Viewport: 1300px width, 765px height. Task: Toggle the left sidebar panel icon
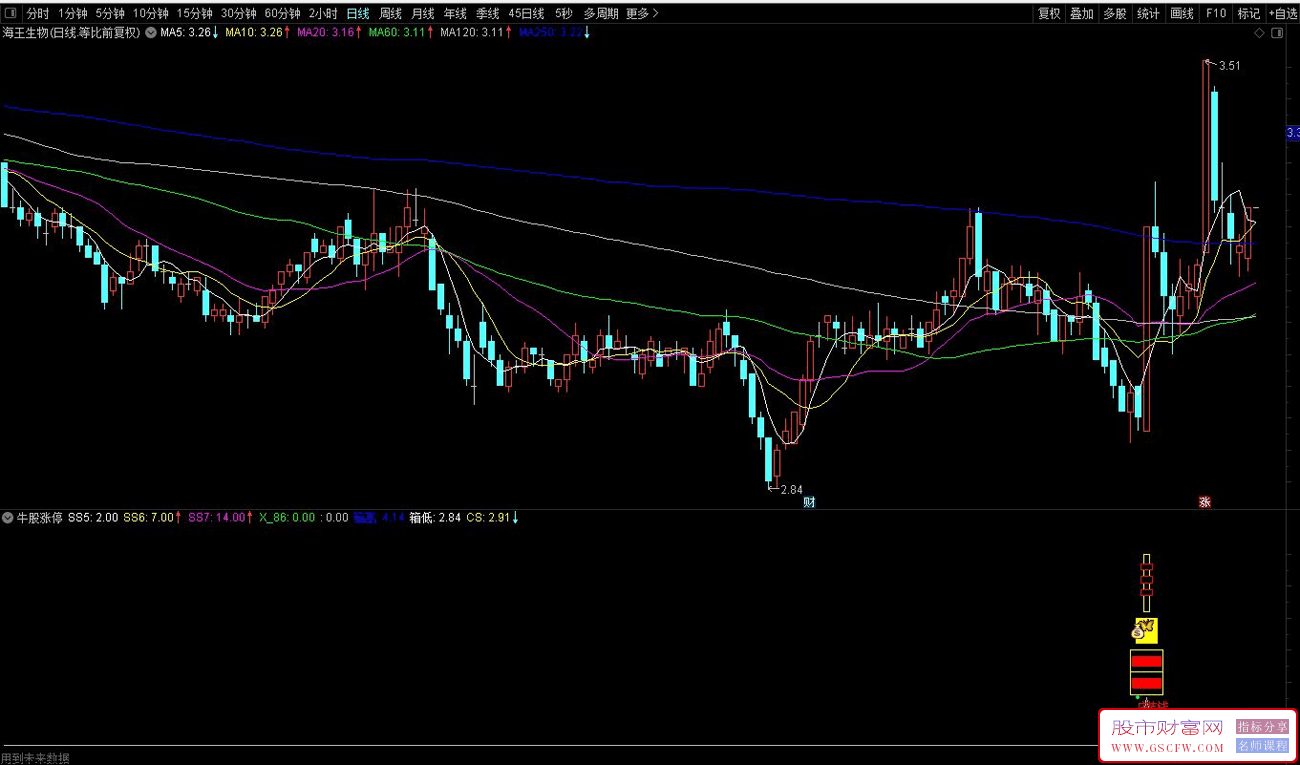click(x=12, y=14)
